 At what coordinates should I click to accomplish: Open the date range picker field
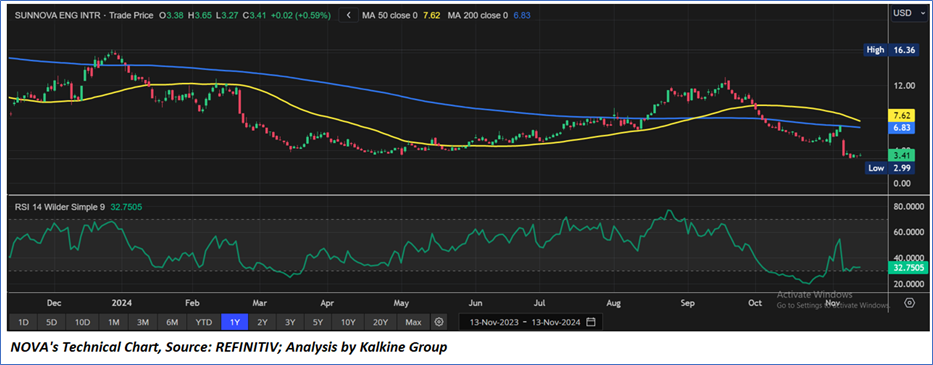coord(530,322)
